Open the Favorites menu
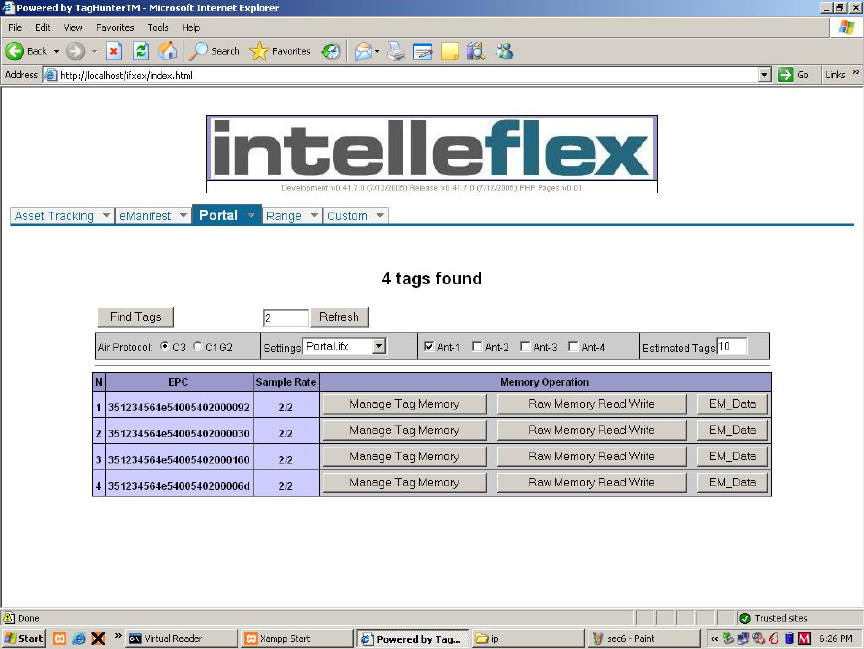The image size is (864, 649). 115,28
